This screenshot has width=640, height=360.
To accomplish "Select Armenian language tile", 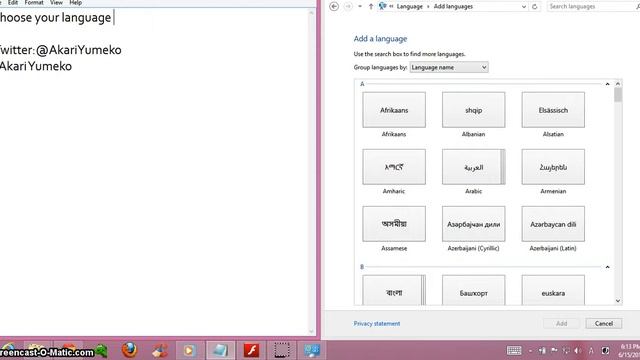I will point(553,167).
